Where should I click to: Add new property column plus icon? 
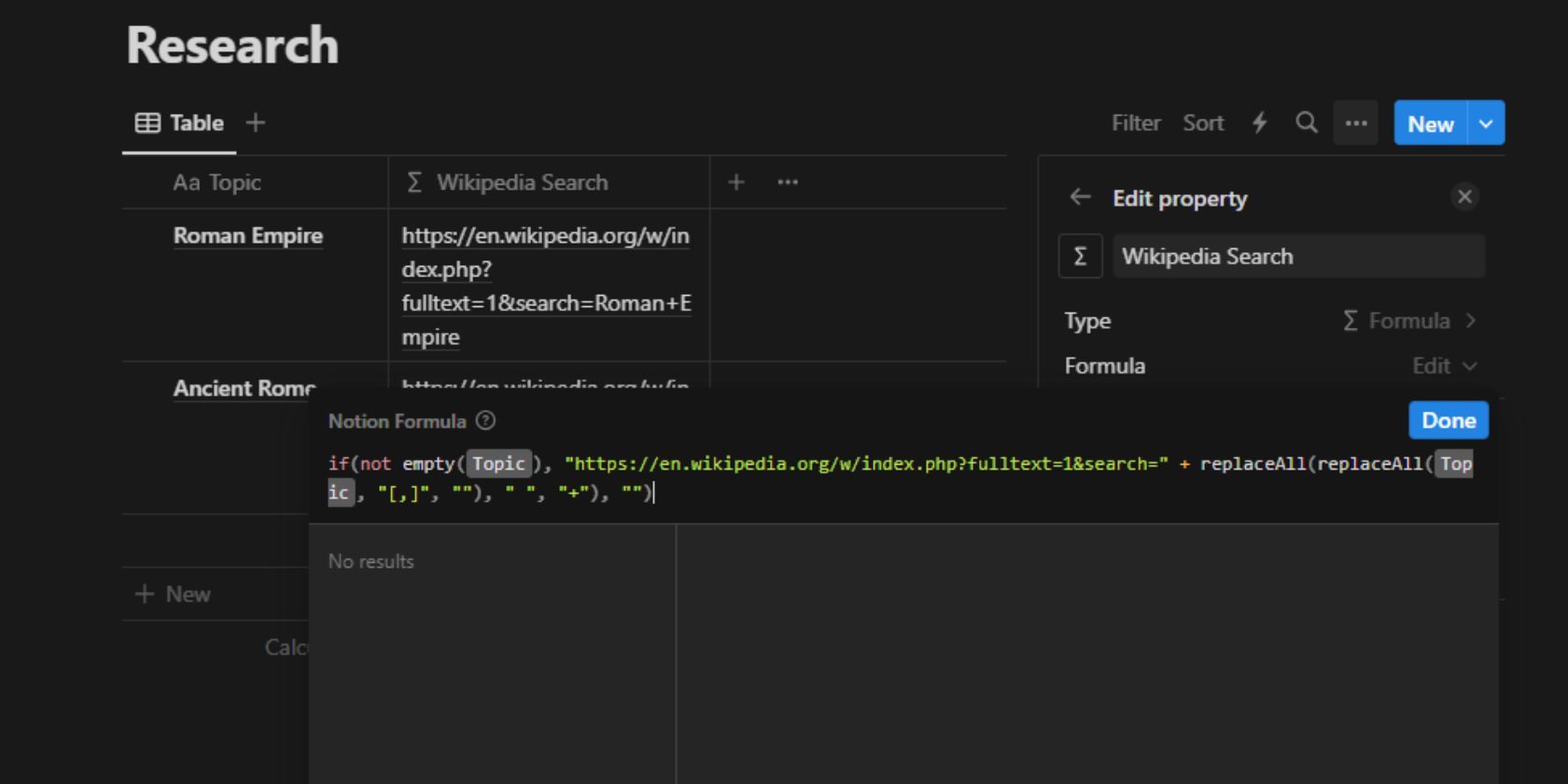point(736,182)
